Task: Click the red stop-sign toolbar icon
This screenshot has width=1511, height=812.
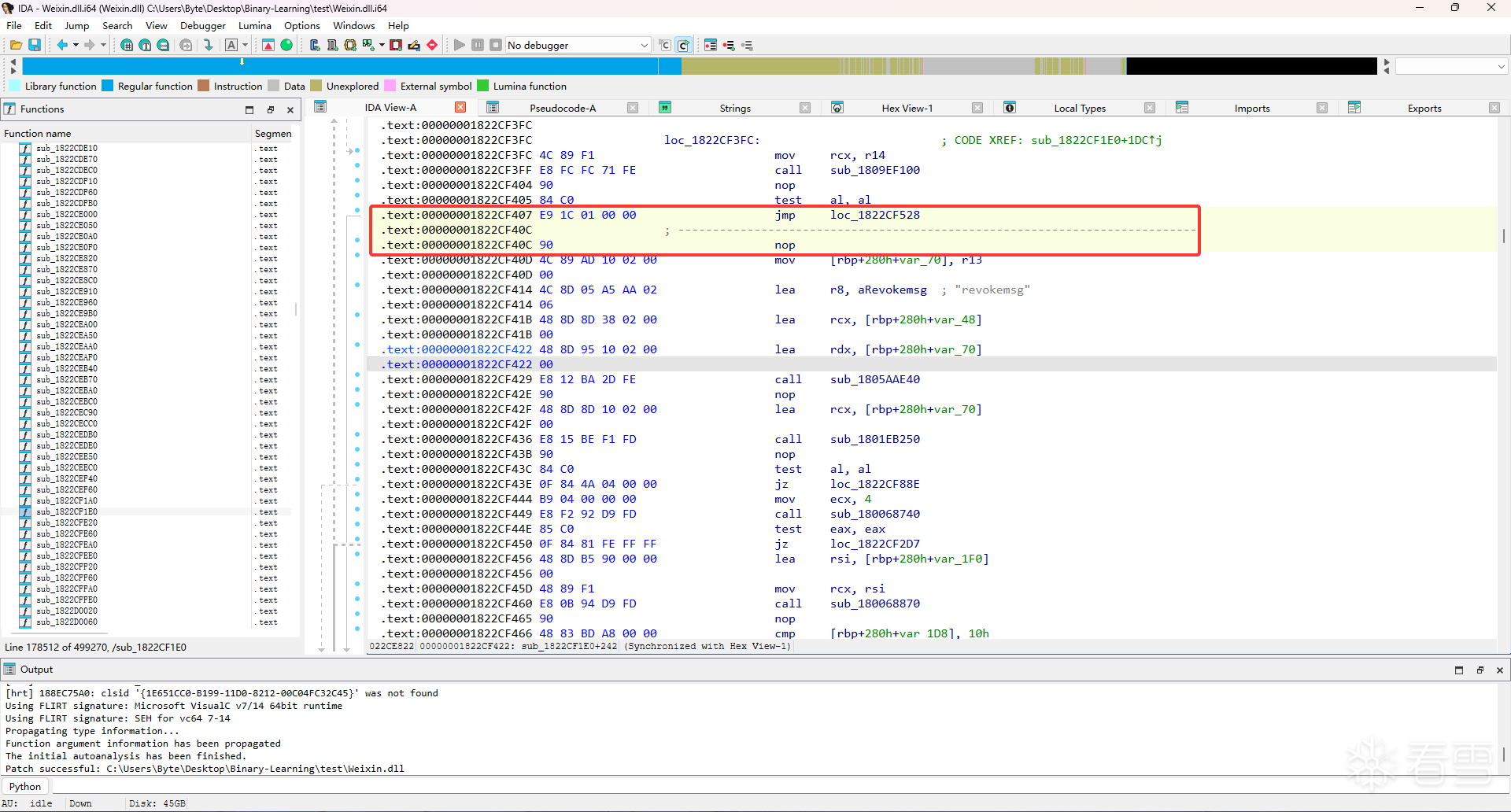Action: point(432,45)
